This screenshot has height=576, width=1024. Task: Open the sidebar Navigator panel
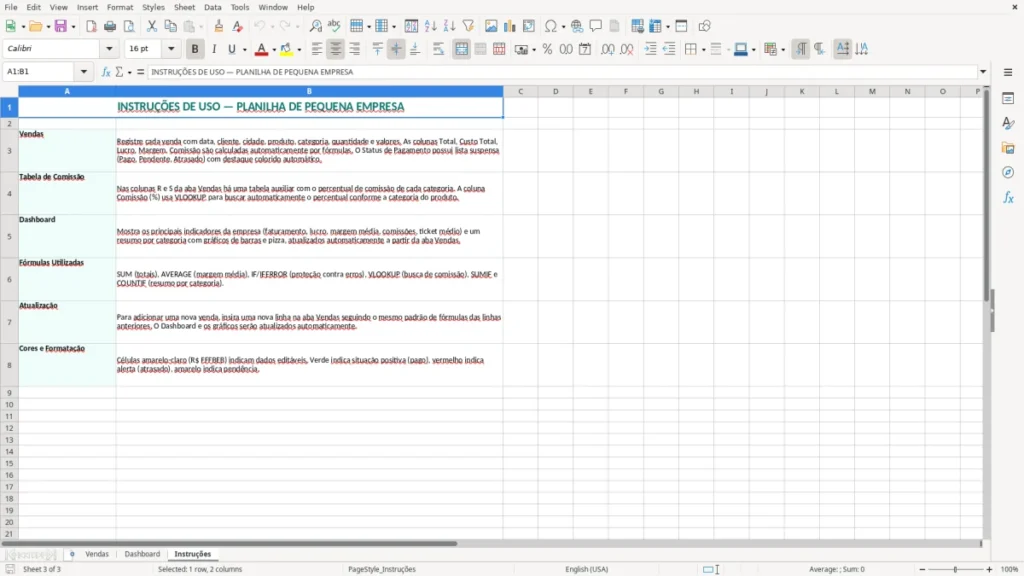point(1008,172)
